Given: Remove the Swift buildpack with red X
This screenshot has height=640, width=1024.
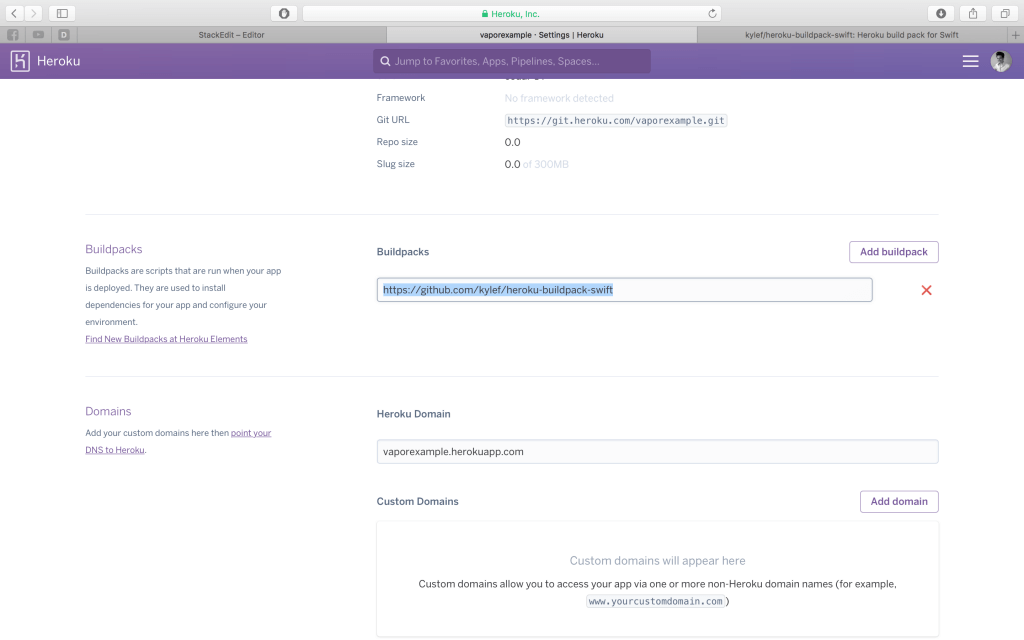Looking at the screenshot, I should pos(926,290).
